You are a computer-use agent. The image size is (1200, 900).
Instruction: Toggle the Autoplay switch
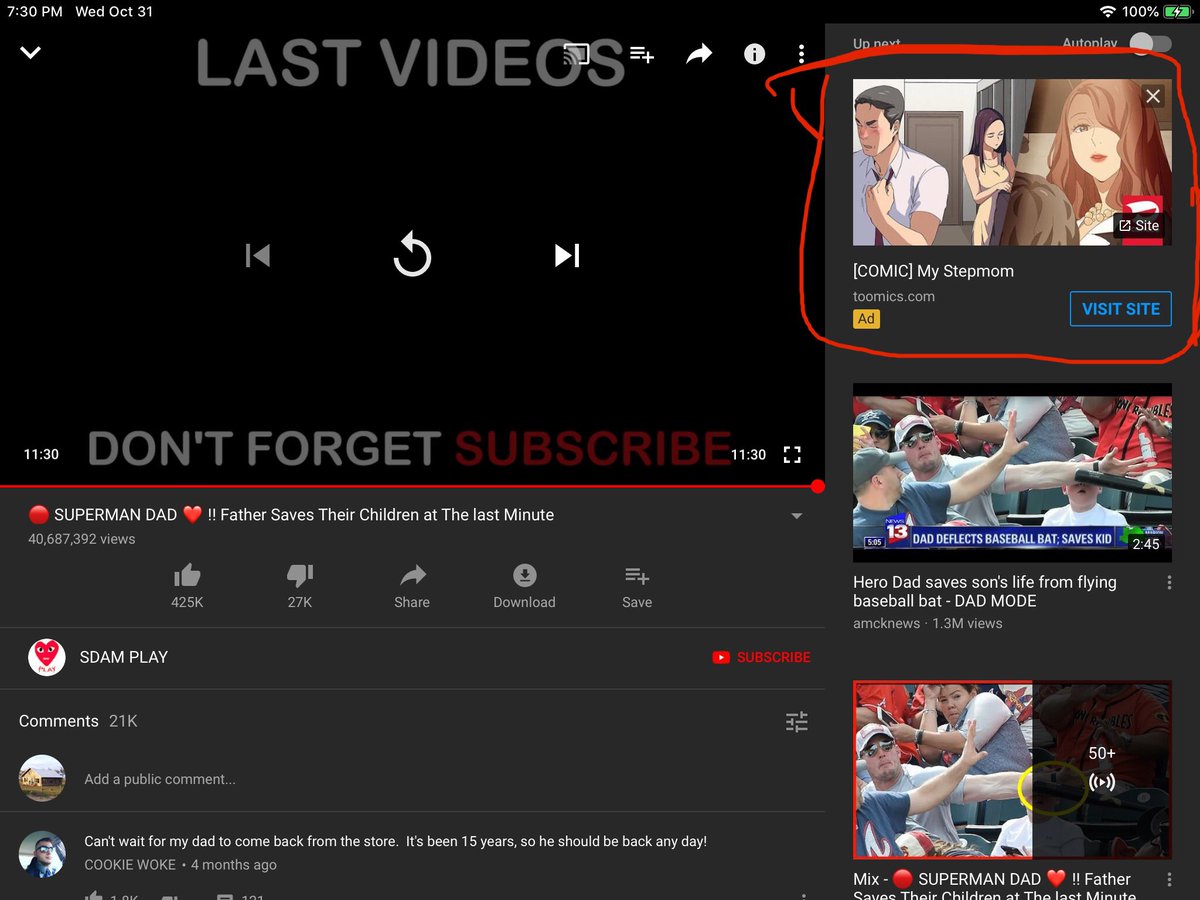pos(1150,43)
